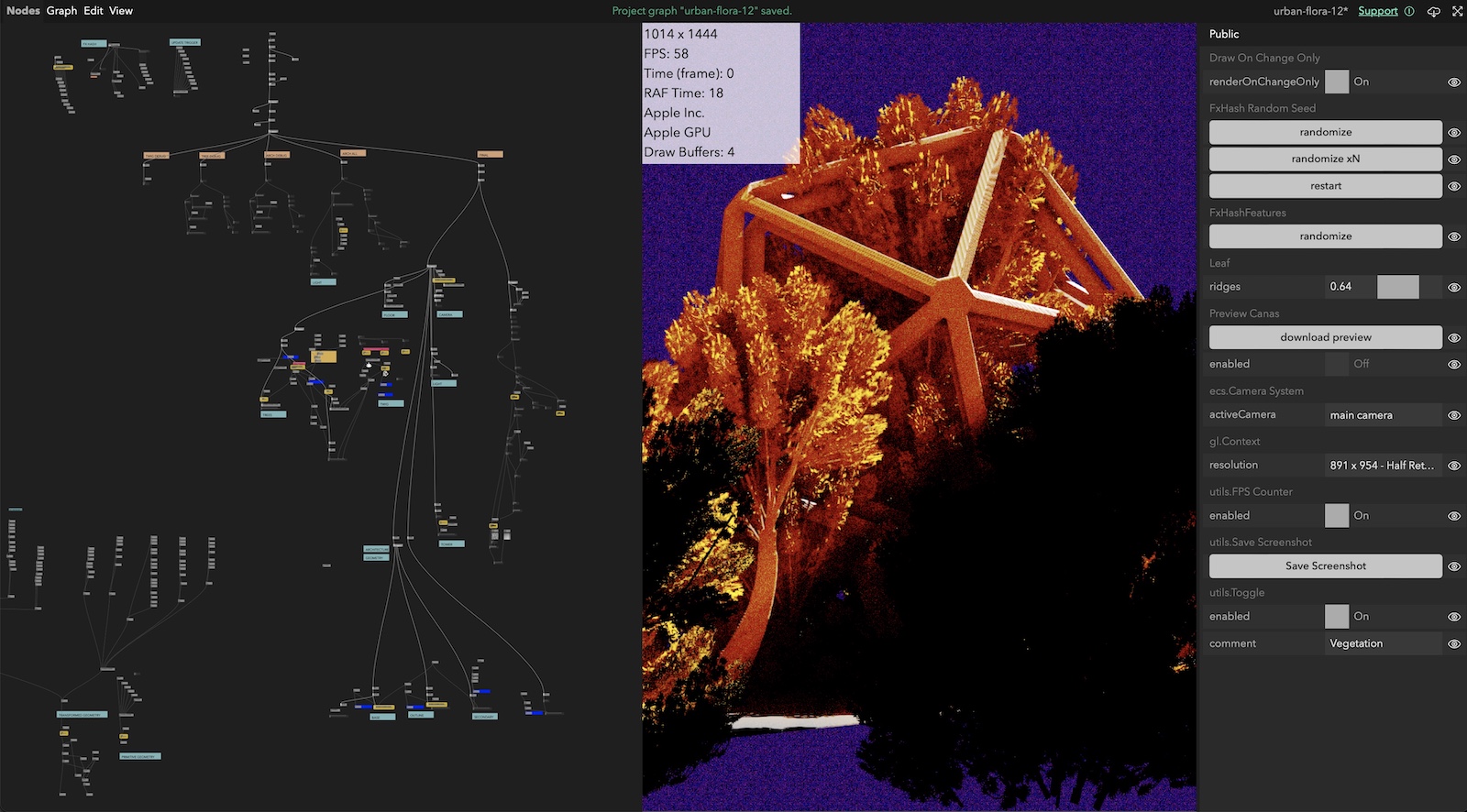
Task: Click the eye icon beside renderOnChangeOnly
Action: (x=1454, y=82)
